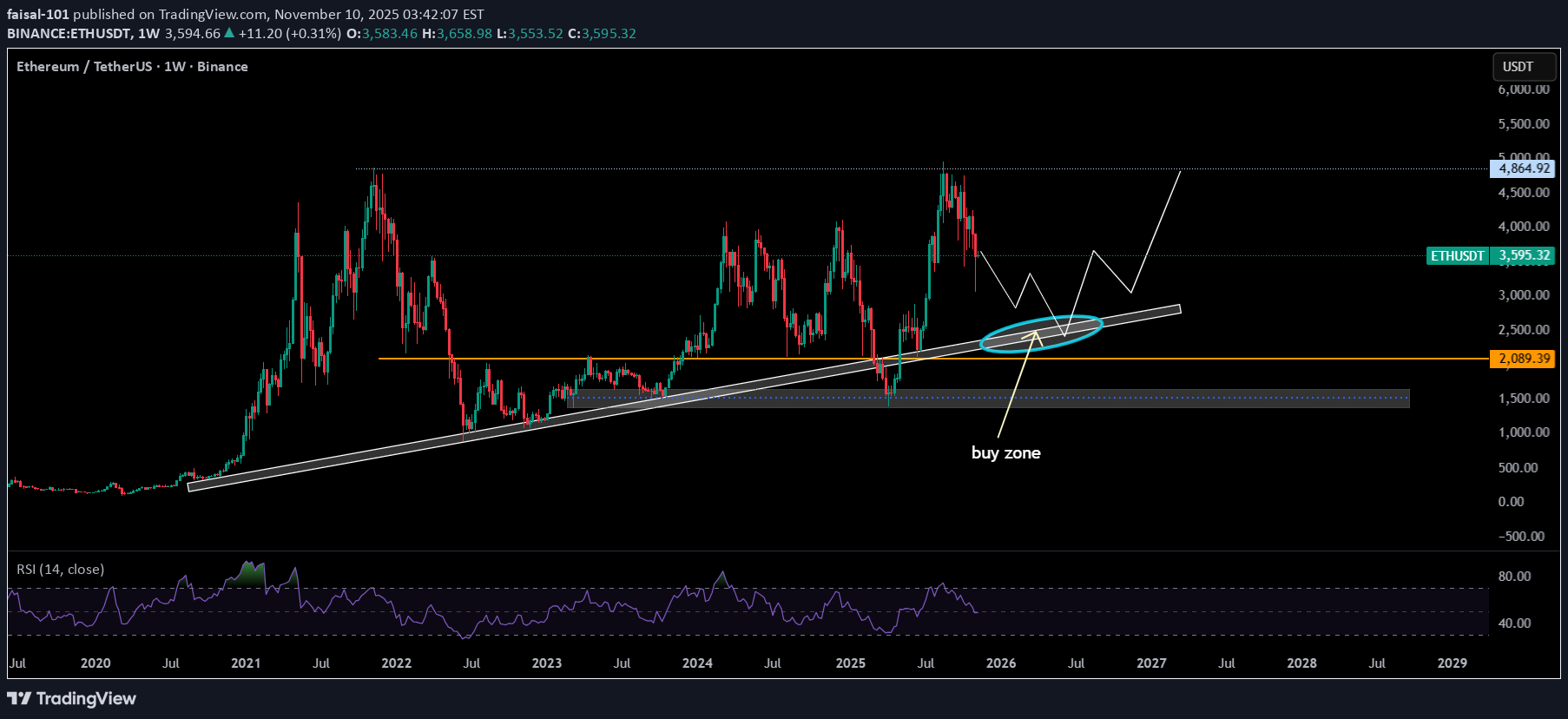This screenshot has width=1568, height=719.
Task: Click the ETHUSDT symbol price label
Action: (1457, 256)
